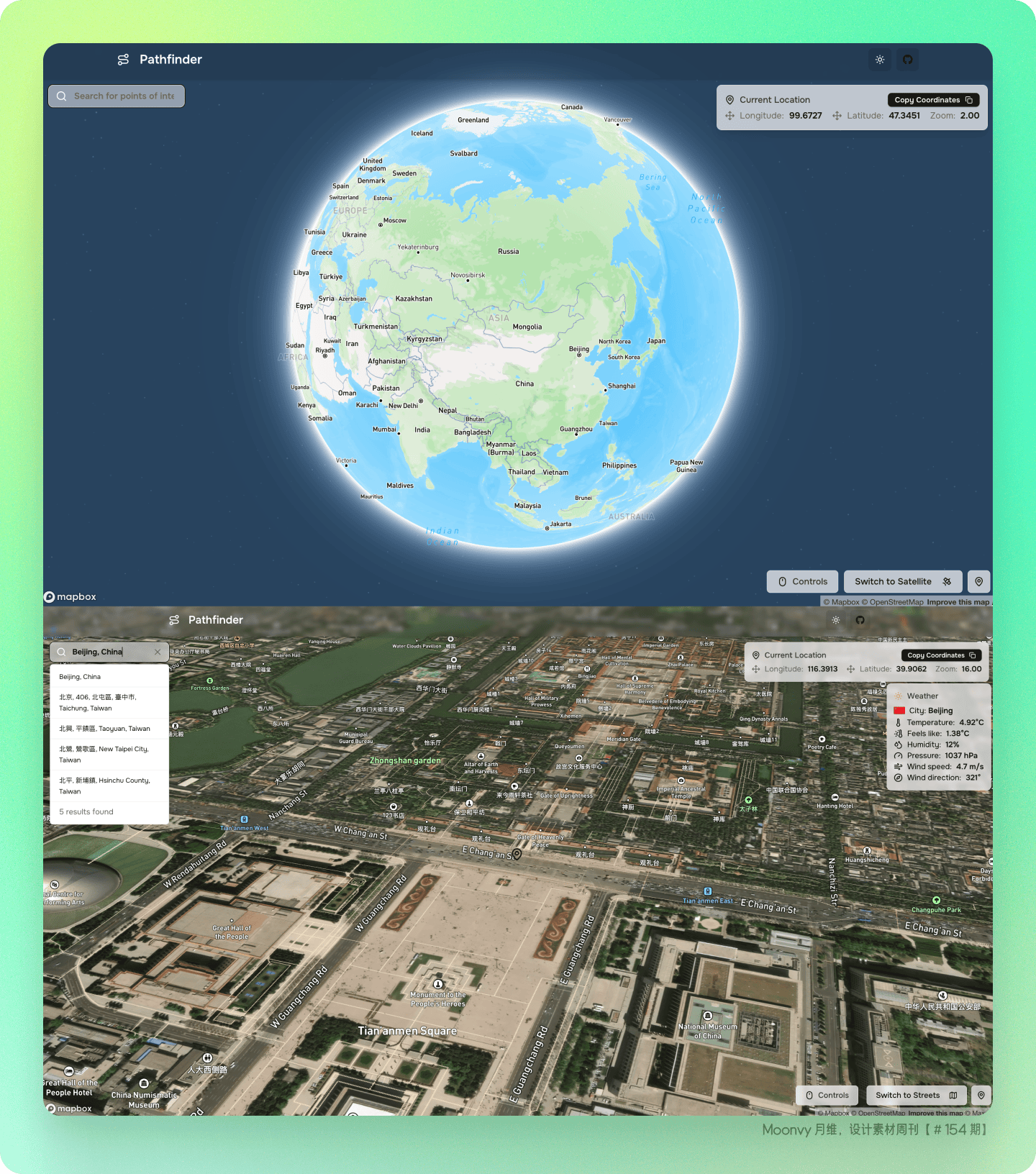The image size is (1036, 1174).
Task: Switch to Satellite map style
Action: pyautogui.click(x=903, y=581)
